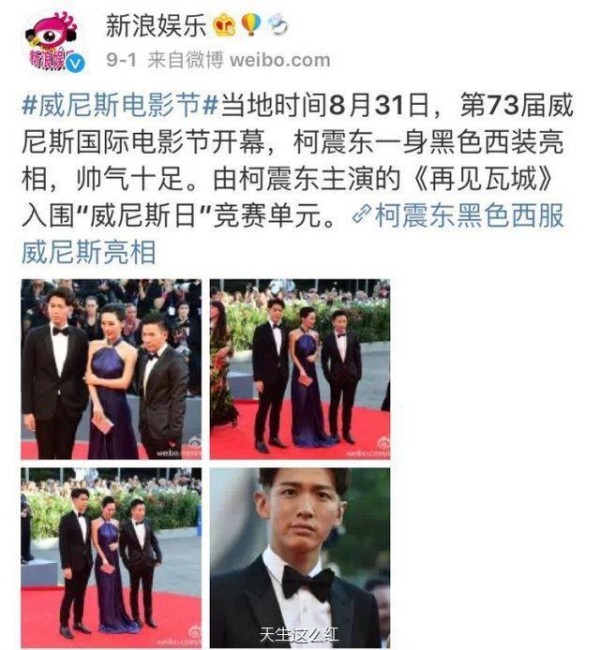Tap the 来自微博 source label

point(185,61)
